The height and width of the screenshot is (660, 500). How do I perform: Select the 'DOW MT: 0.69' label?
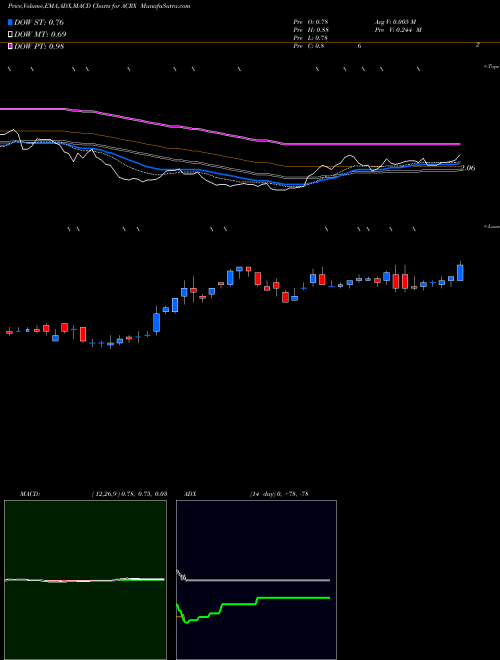tap(40, 34)
